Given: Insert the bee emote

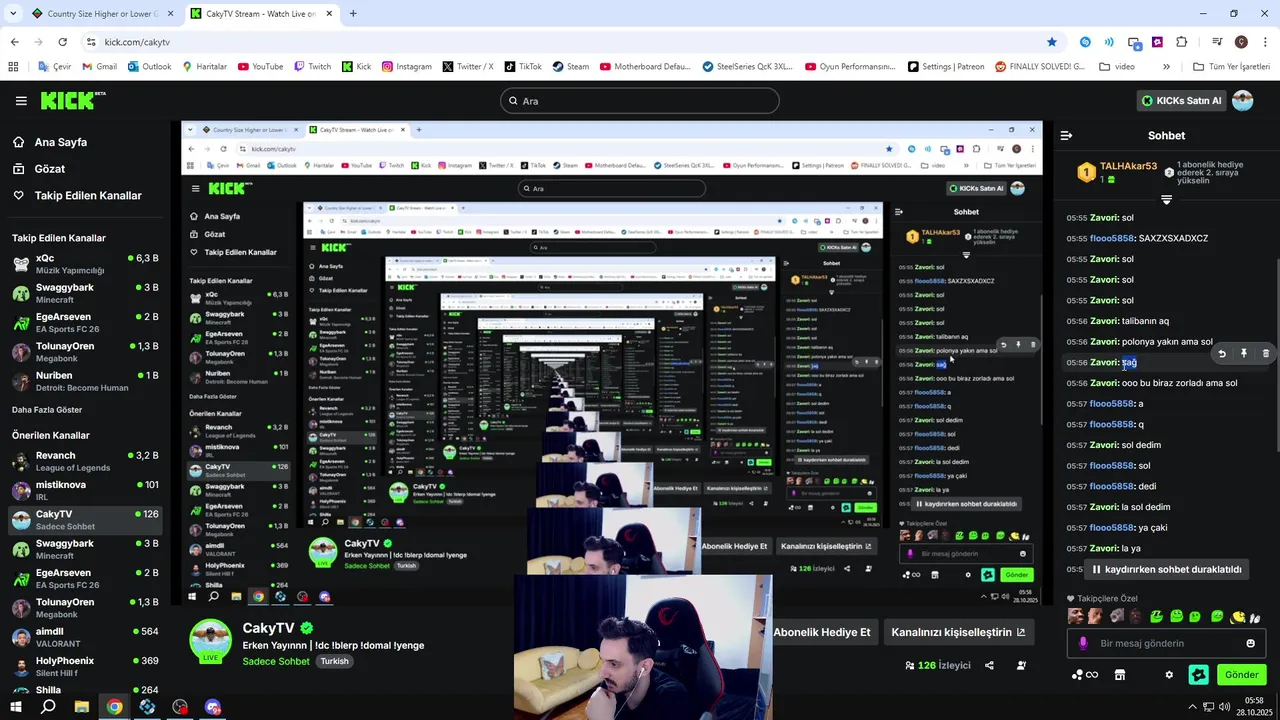Looking at the screenshot, I should (x=1237, y=616).
